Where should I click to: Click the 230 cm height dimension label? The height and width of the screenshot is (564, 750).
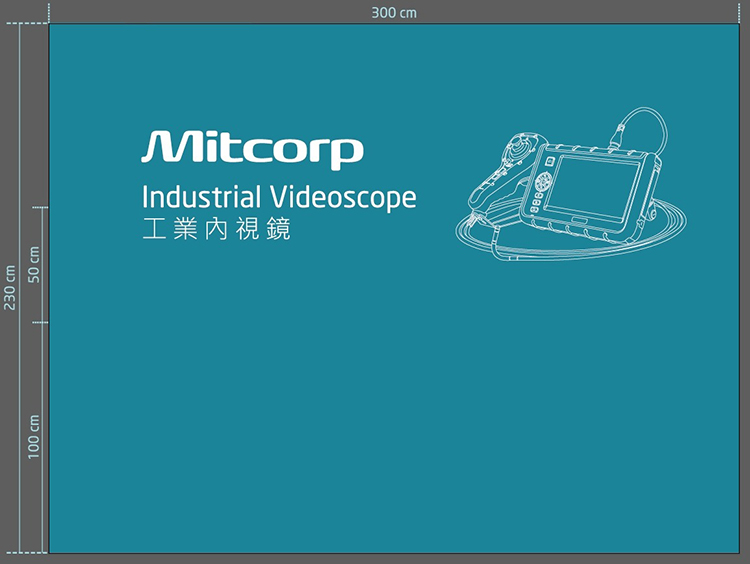[10, 288]
